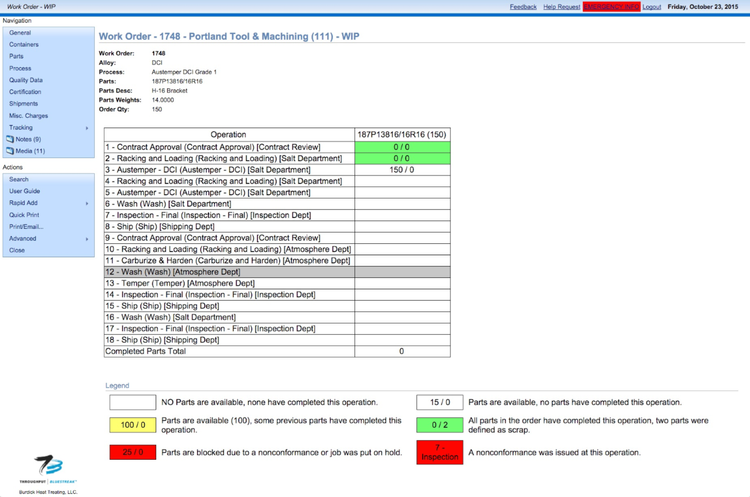Select row 7 - Inspection - Final
Screen dimensions: 750x497
[x=229, y=215]
